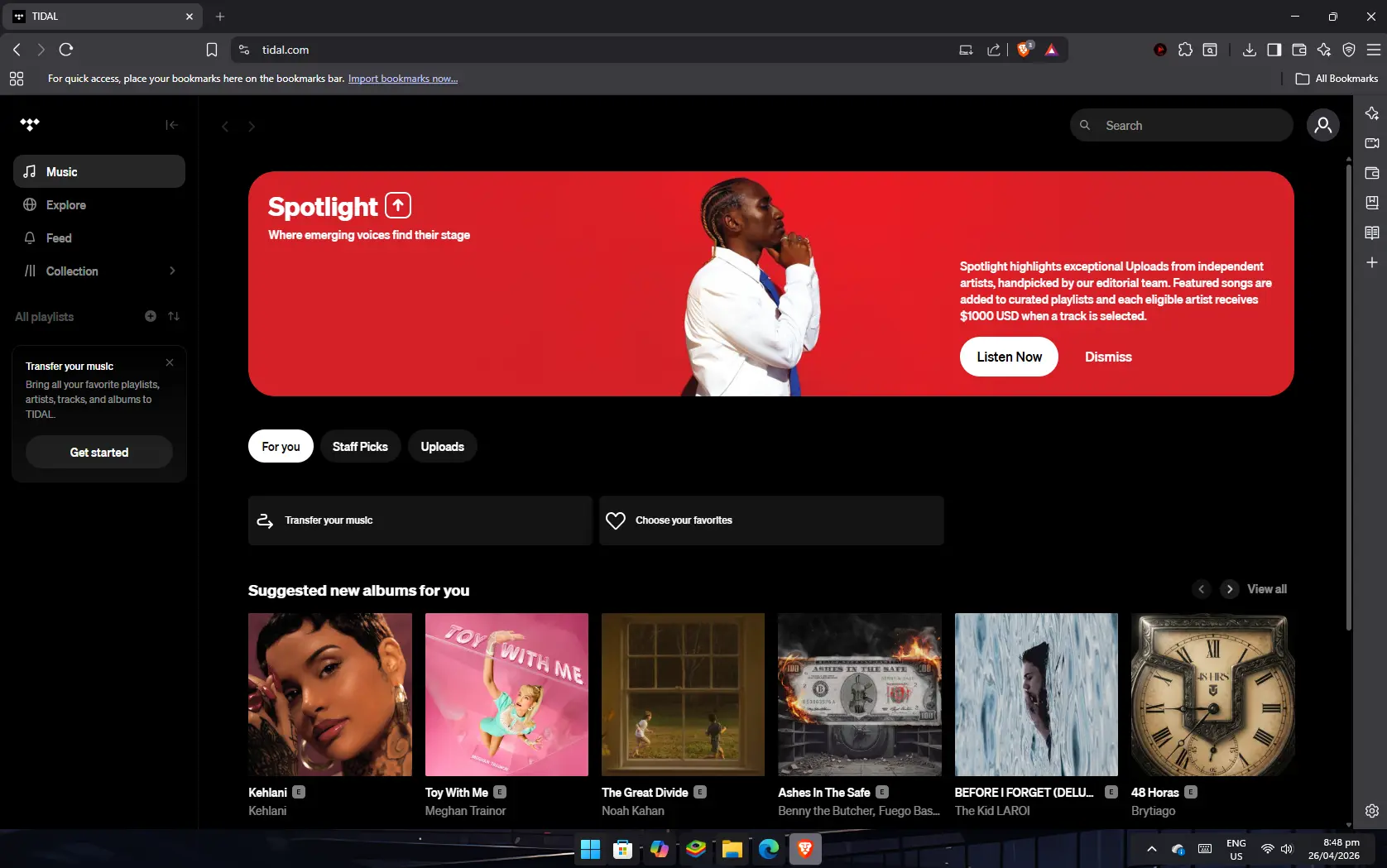
Task: Open Windows Start menu
Action: pos(590,849)
